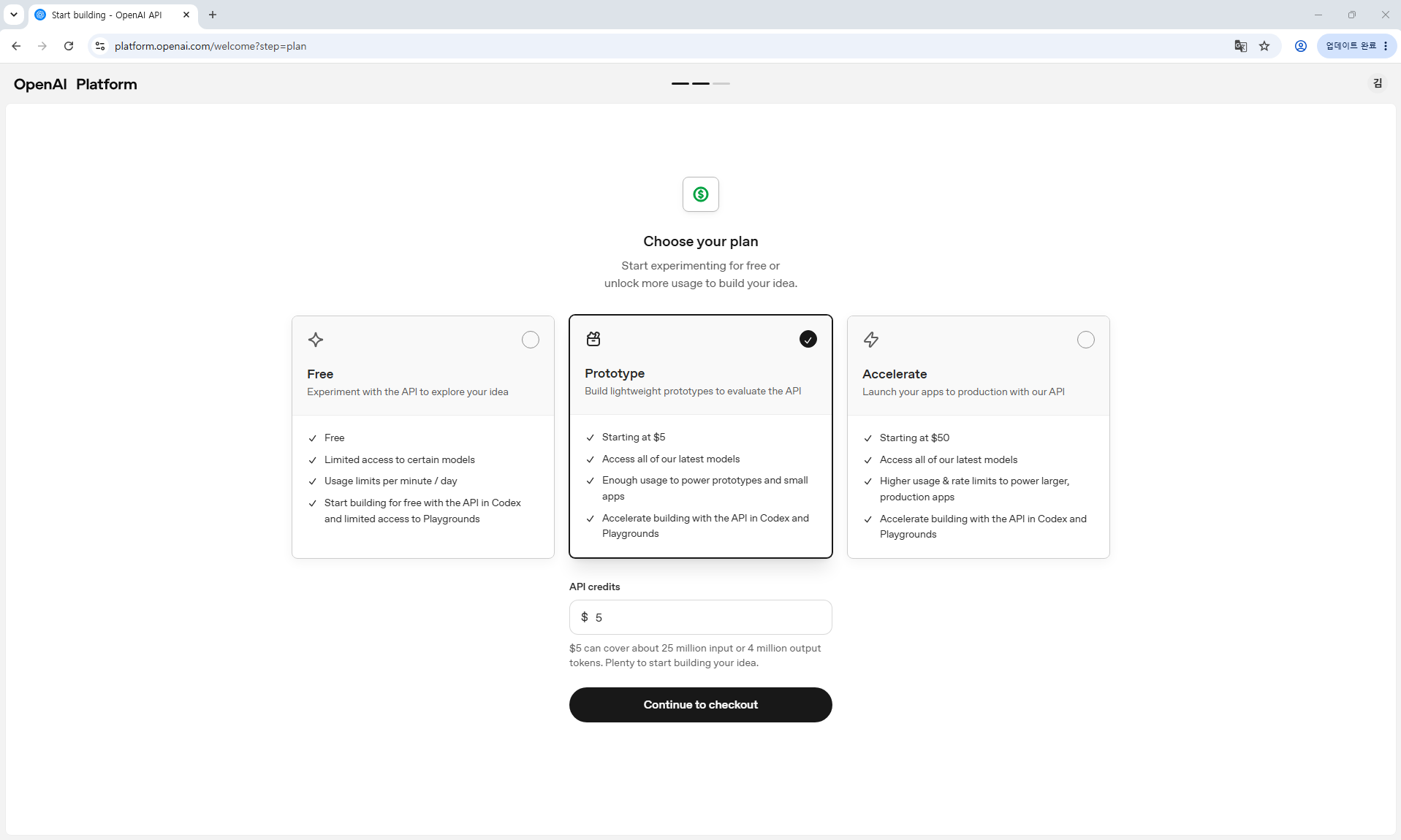Image resolution: width=1401 pixels, height=840 pixels.
Task: Click 'Launch your apps to production with our API'
Action: click(963, 392)
